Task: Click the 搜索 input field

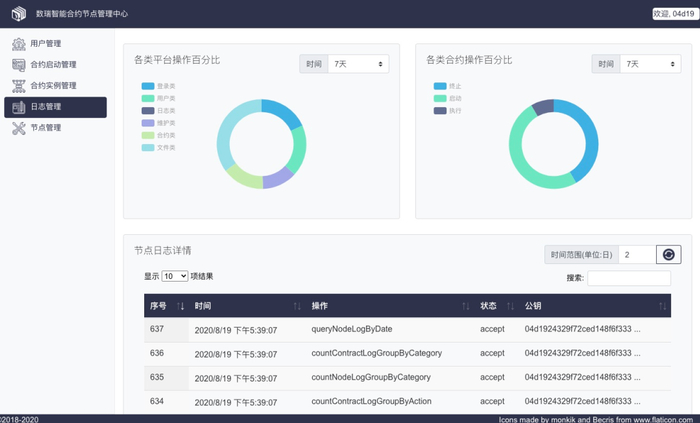Action: pyautogui.click(x=629, y=278)
